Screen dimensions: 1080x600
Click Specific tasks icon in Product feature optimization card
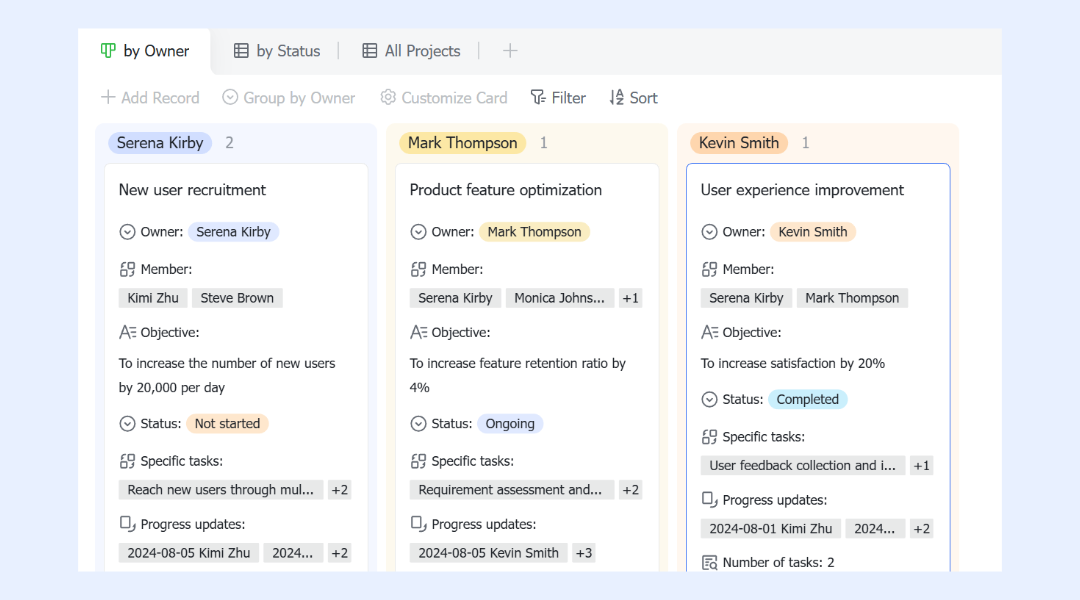(418, 461)
